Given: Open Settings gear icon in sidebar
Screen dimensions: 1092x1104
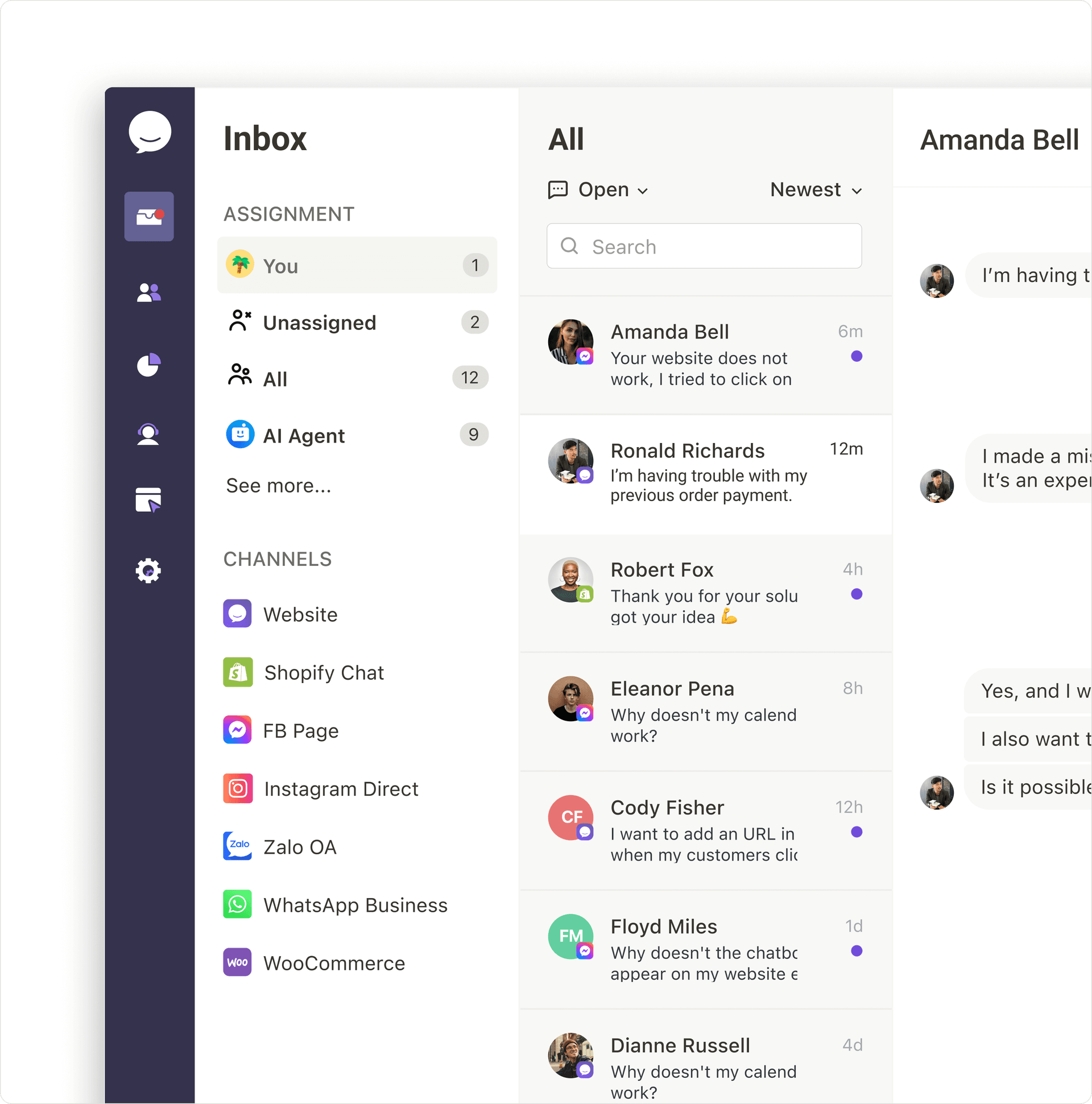Looking at the screenshot, I should 148,570.
